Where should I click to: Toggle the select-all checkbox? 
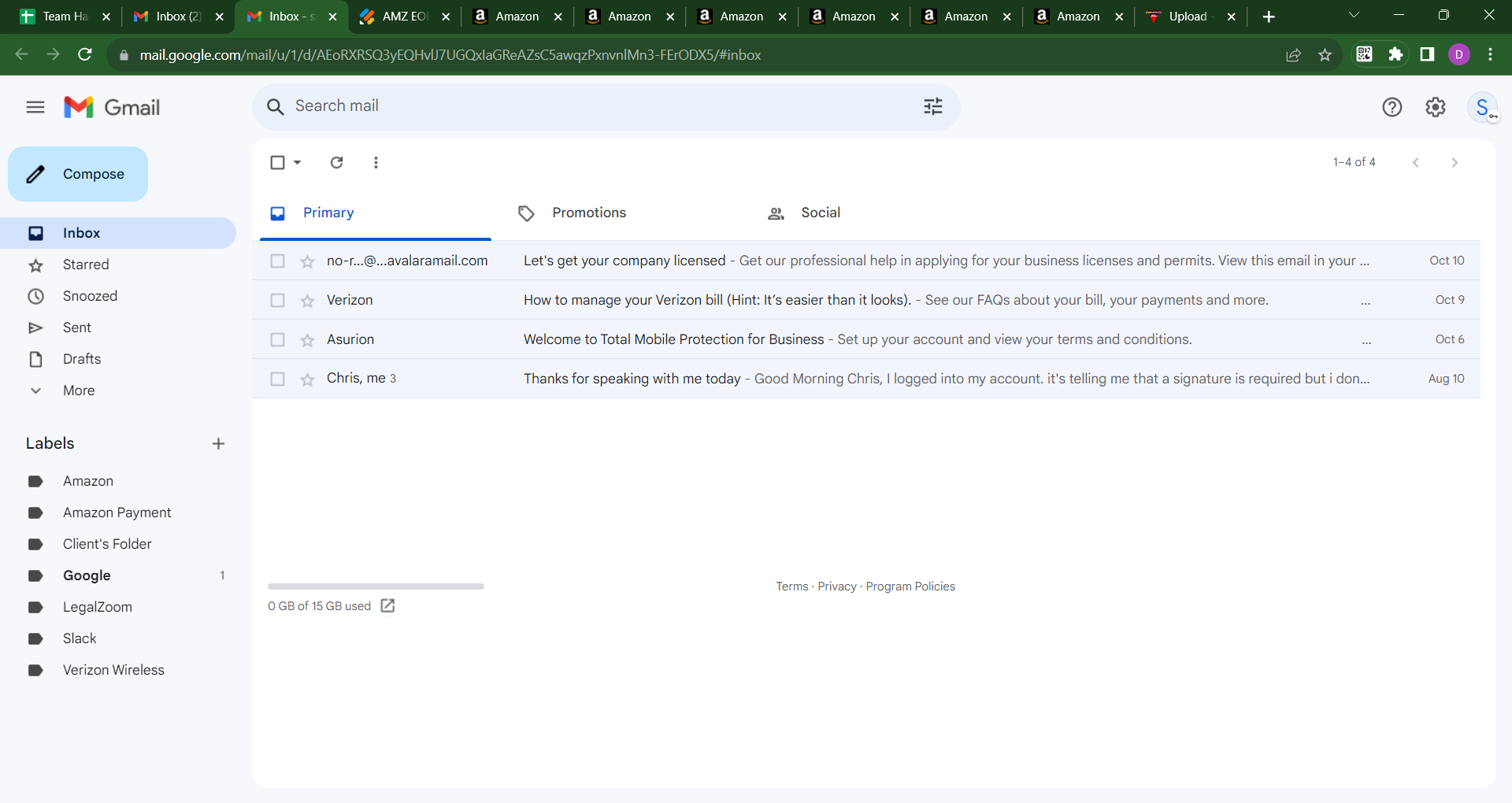(x=277, y=162)
